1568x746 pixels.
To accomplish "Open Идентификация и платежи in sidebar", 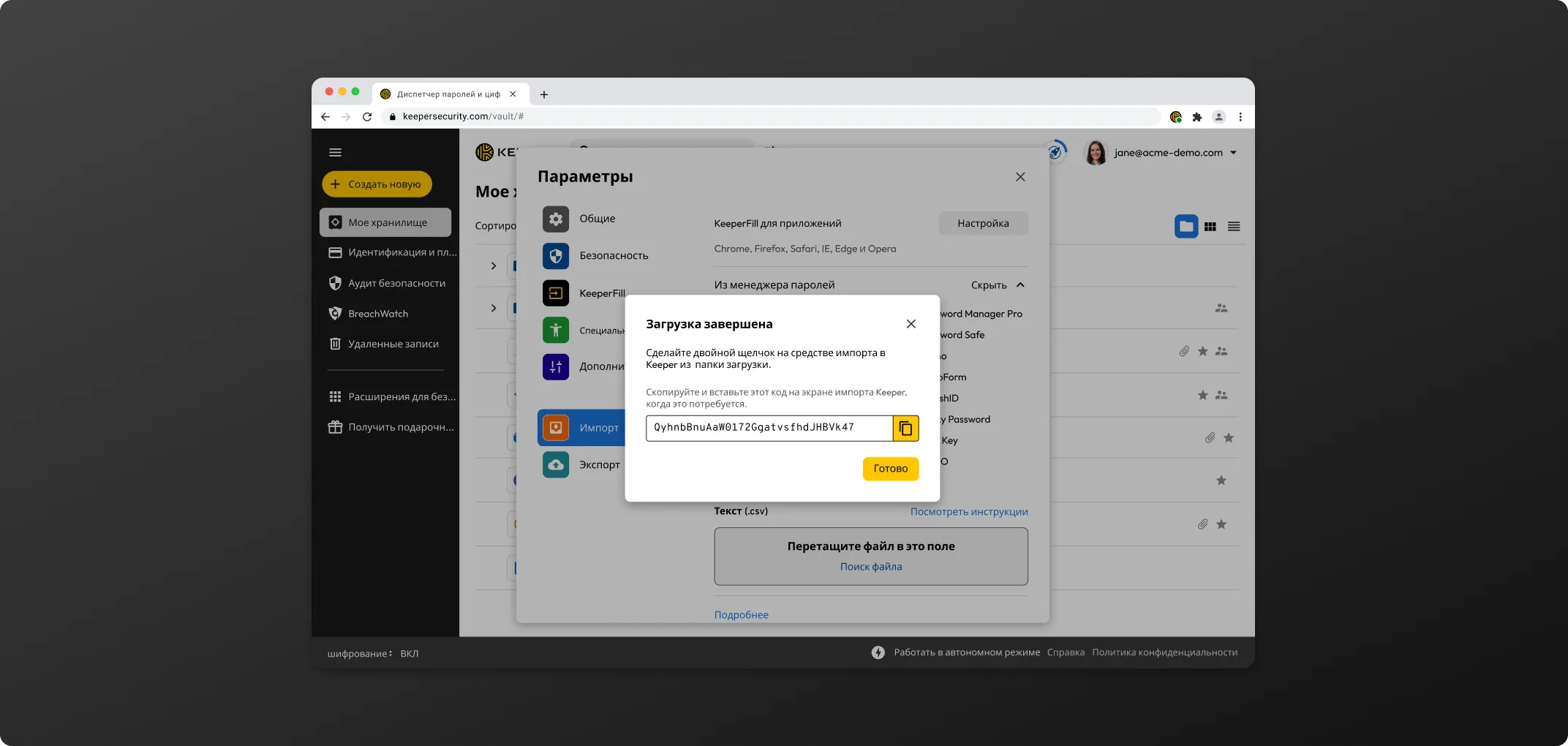I will 392,252.
